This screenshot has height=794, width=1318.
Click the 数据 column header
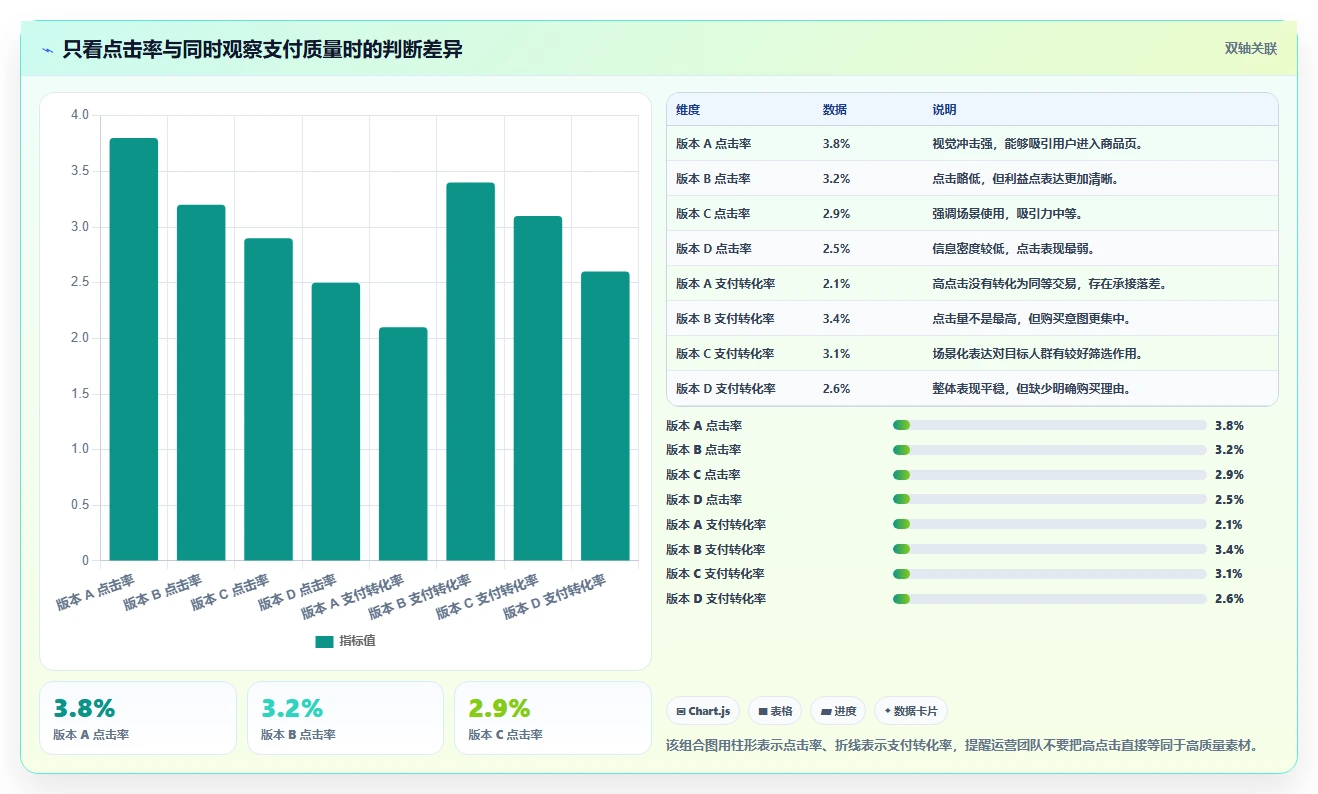tap(835, 110)
